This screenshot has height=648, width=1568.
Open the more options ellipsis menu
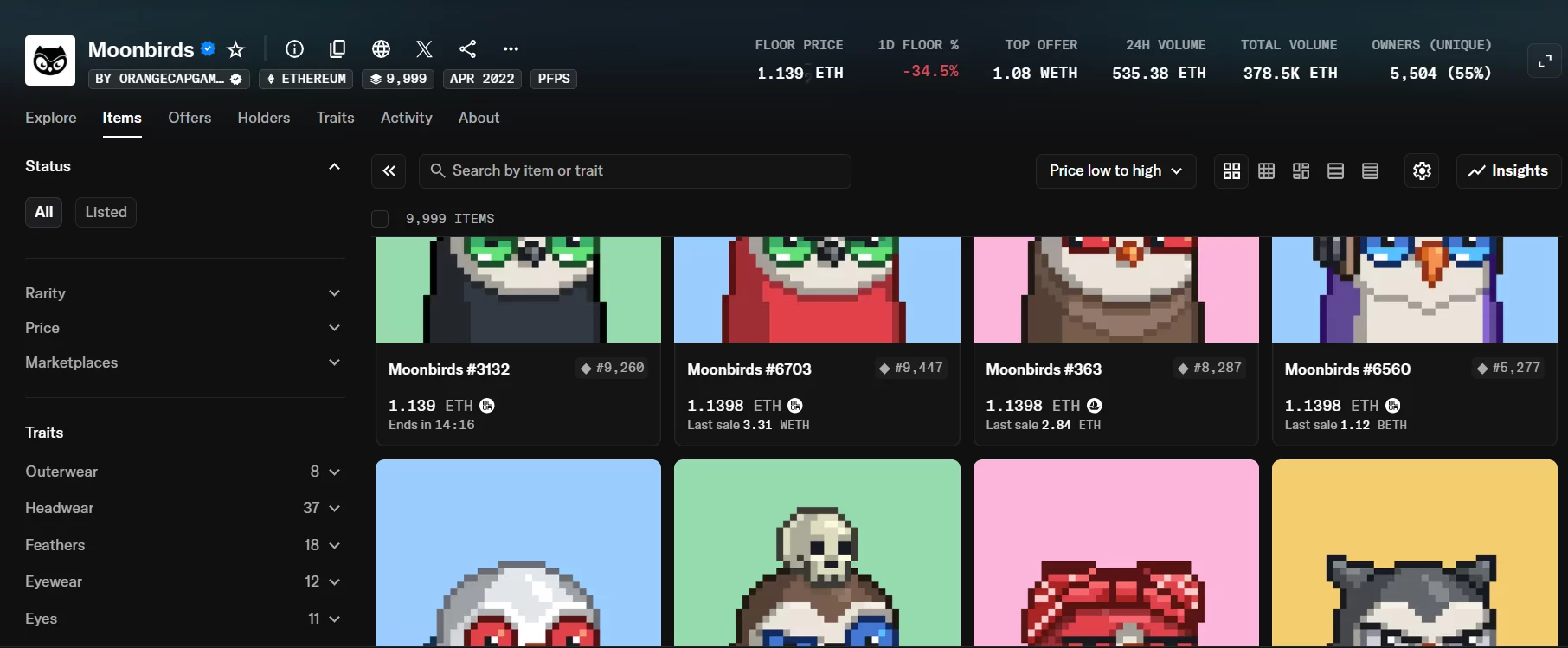point(511,48)
